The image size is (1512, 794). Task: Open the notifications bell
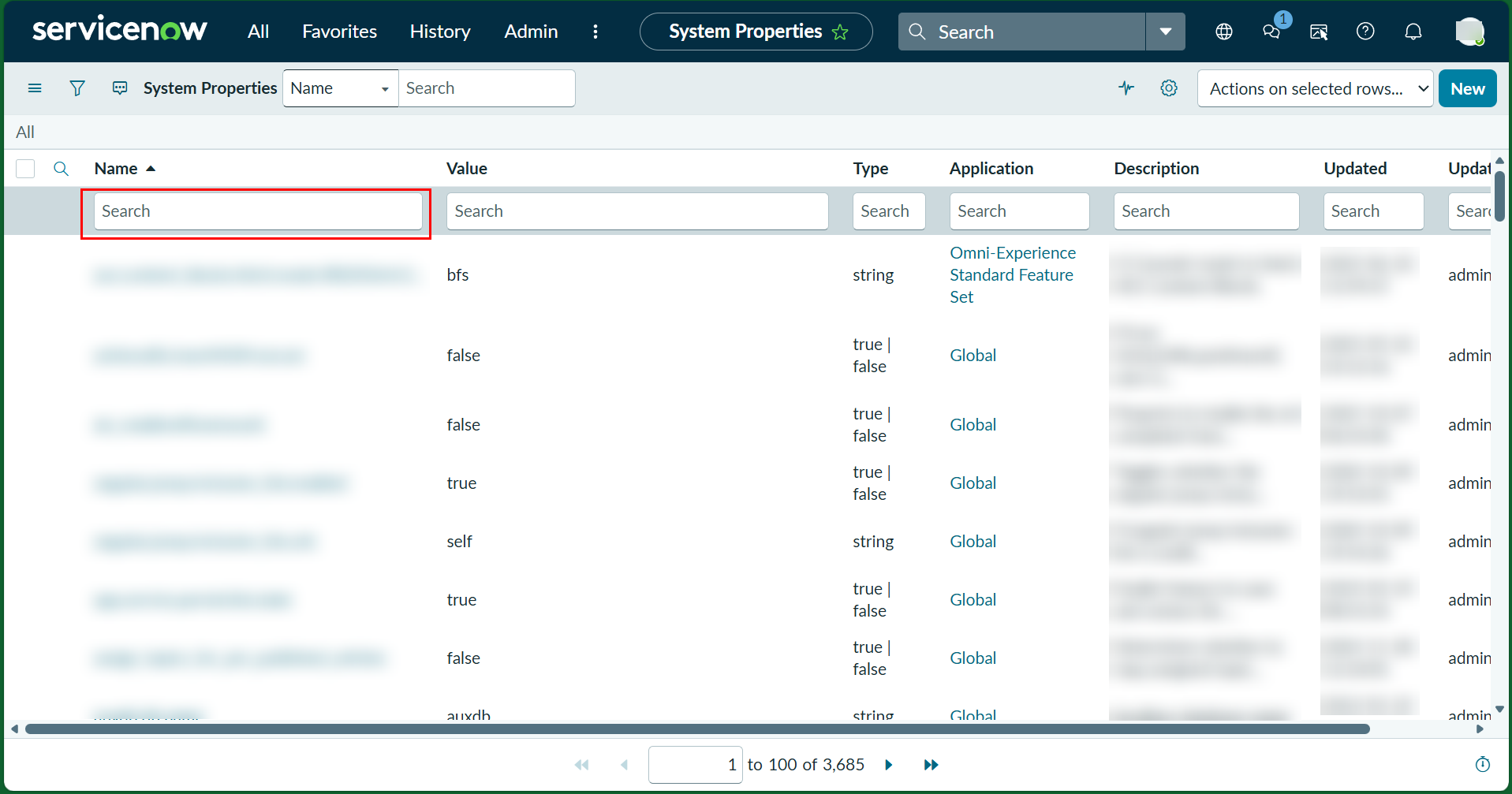tap(1413, 32)
